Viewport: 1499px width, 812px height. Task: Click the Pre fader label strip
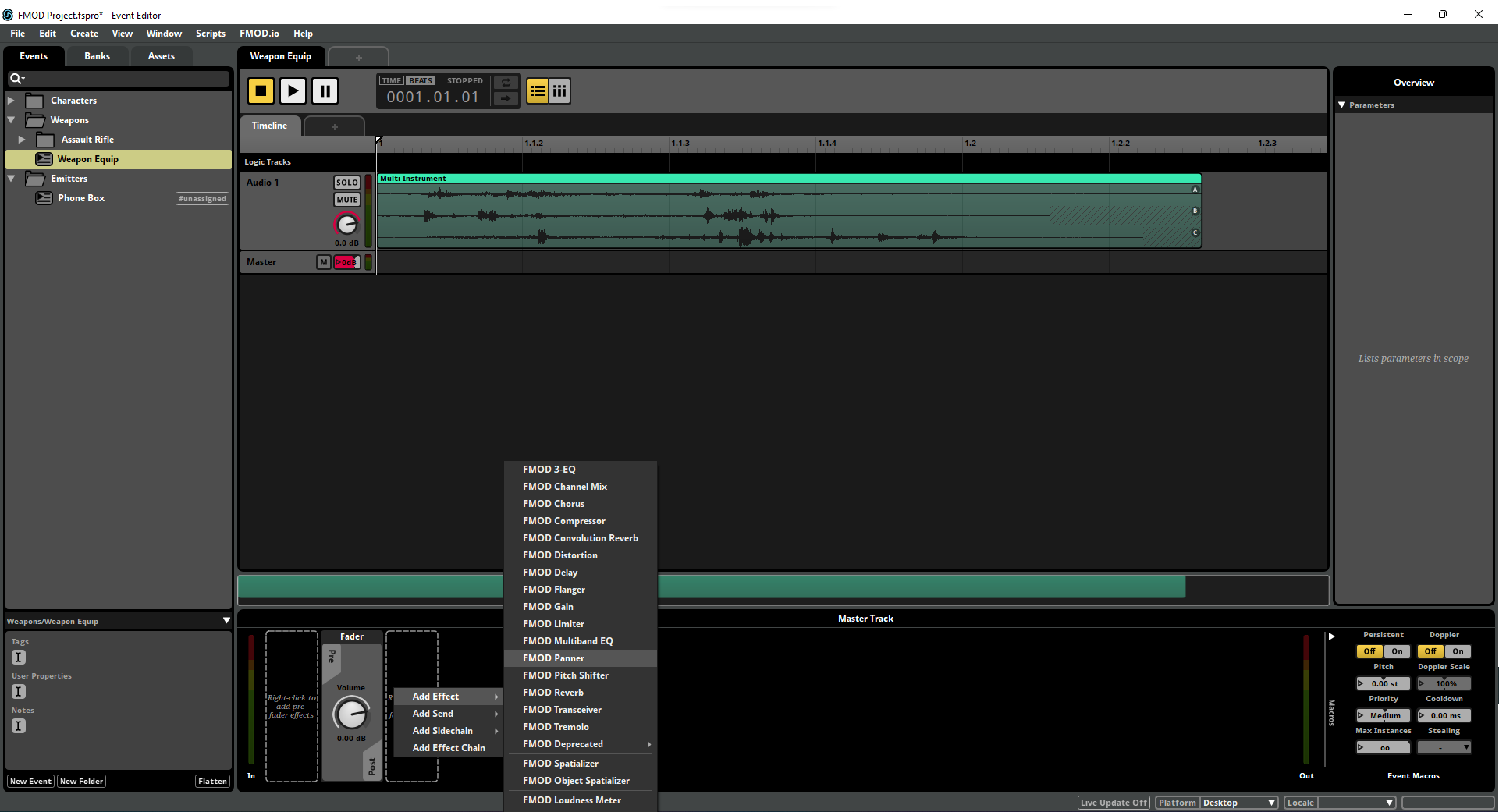click(332, 656)
